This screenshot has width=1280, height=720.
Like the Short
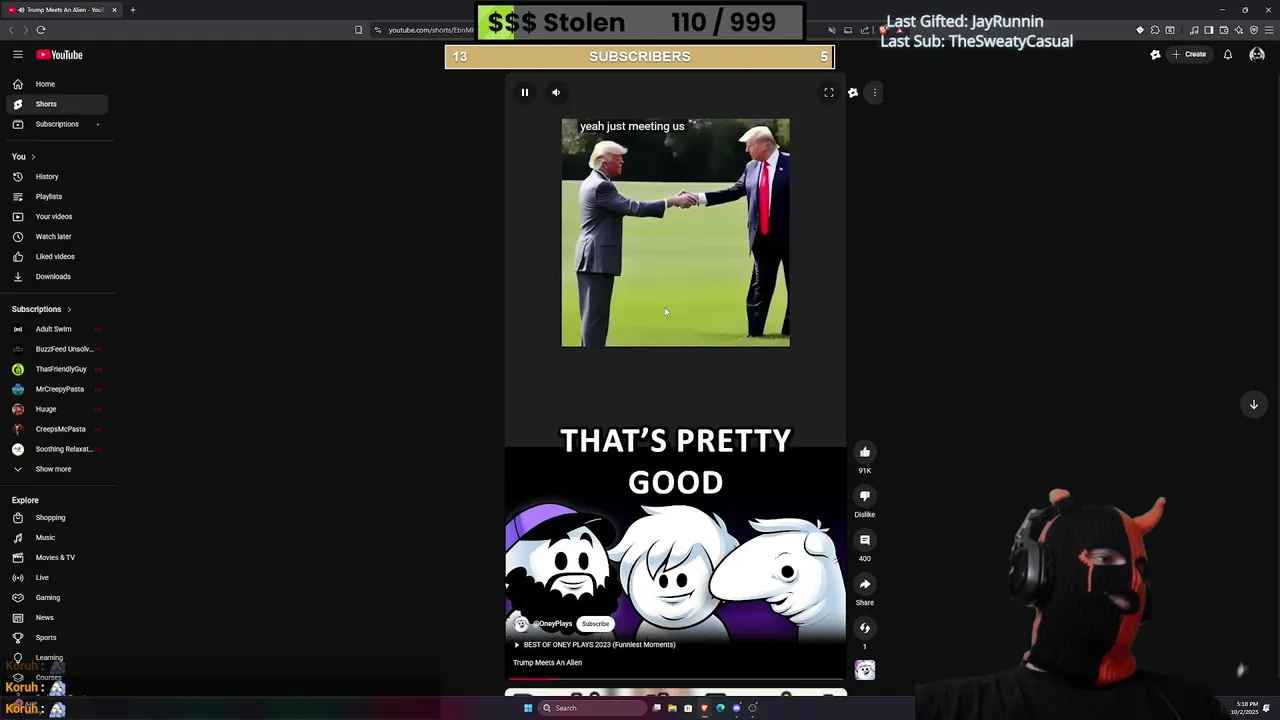tap(865, 452)
